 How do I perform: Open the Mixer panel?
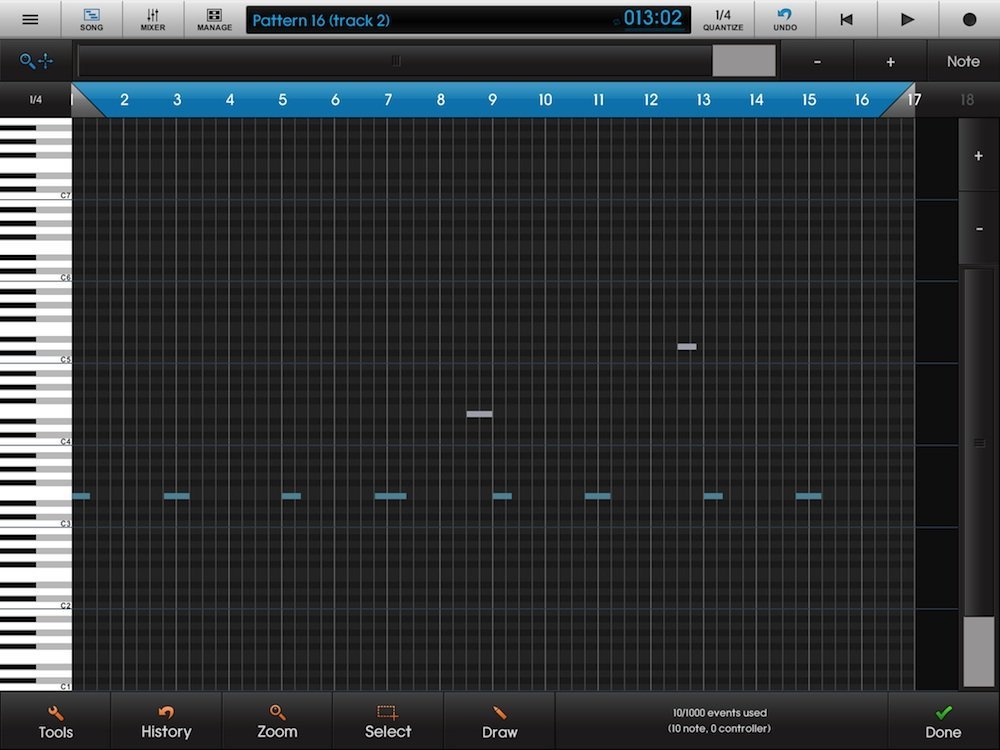pyautogui.click(x=152, y=19)
